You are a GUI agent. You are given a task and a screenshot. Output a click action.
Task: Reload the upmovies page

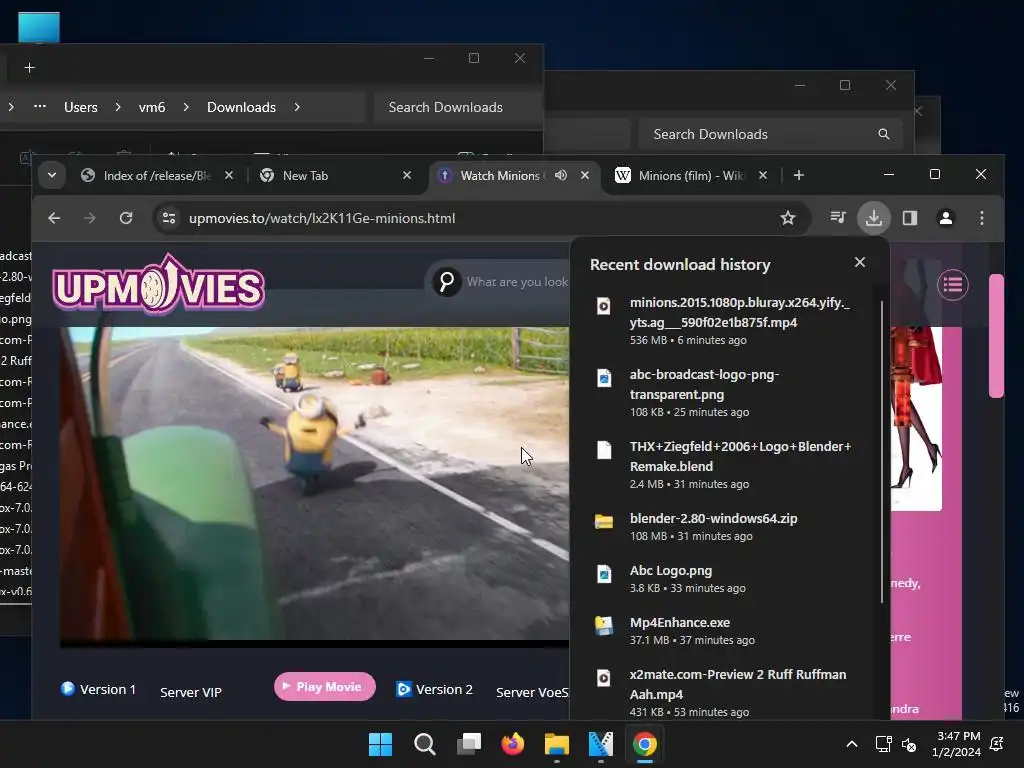click(x=126, y=218)
